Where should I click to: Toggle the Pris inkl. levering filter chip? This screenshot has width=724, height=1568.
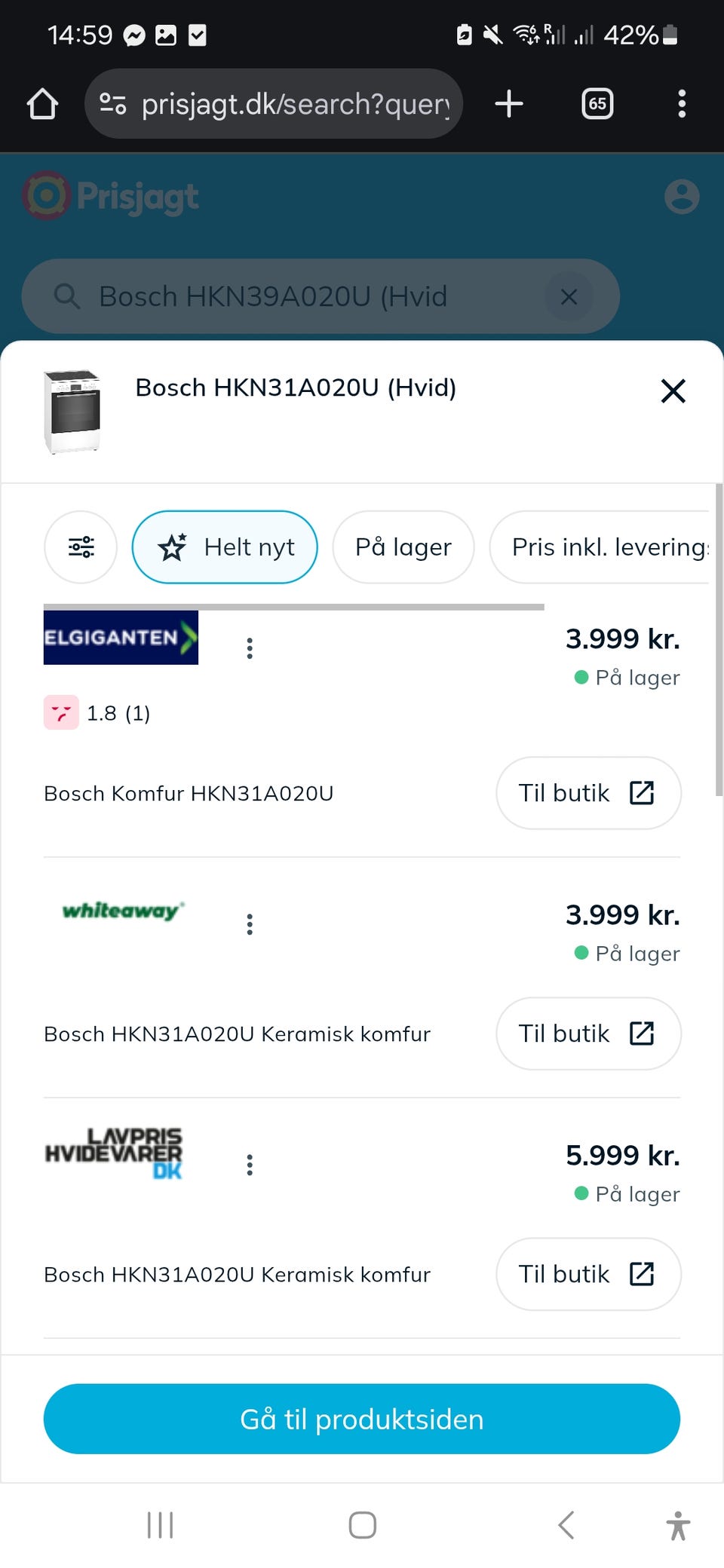(600, 547)
